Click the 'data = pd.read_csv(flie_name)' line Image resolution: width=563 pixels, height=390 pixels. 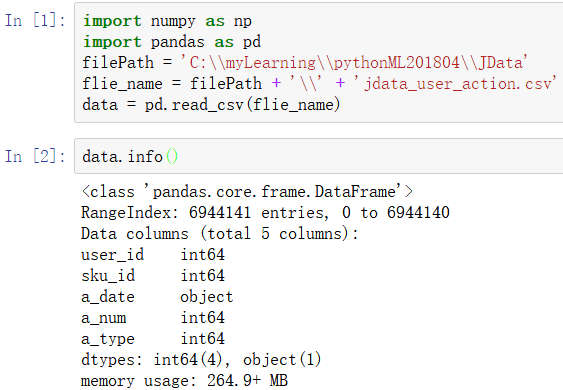coord(211,105)
